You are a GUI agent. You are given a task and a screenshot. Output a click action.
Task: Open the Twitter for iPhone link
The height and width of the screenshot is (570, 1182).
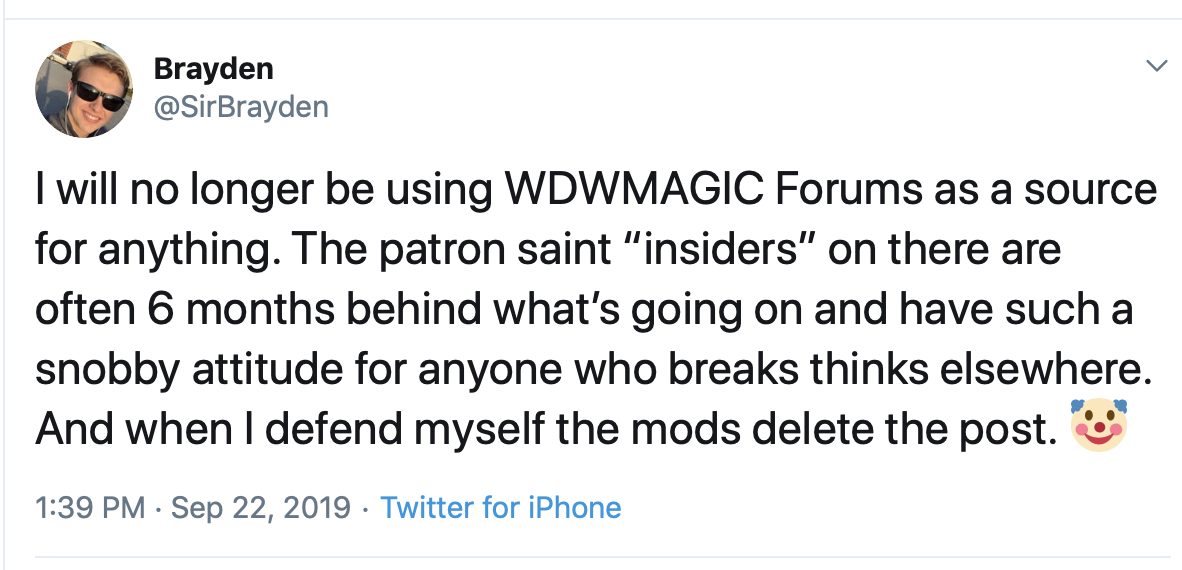coord(501,508)
